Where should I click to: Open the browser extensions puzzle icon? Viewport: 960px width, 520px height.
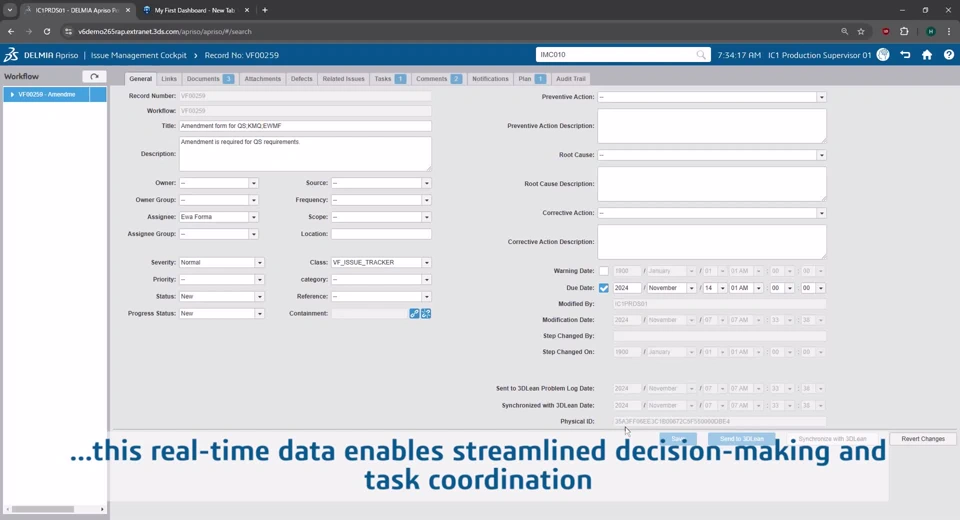(x=904, y=31)
